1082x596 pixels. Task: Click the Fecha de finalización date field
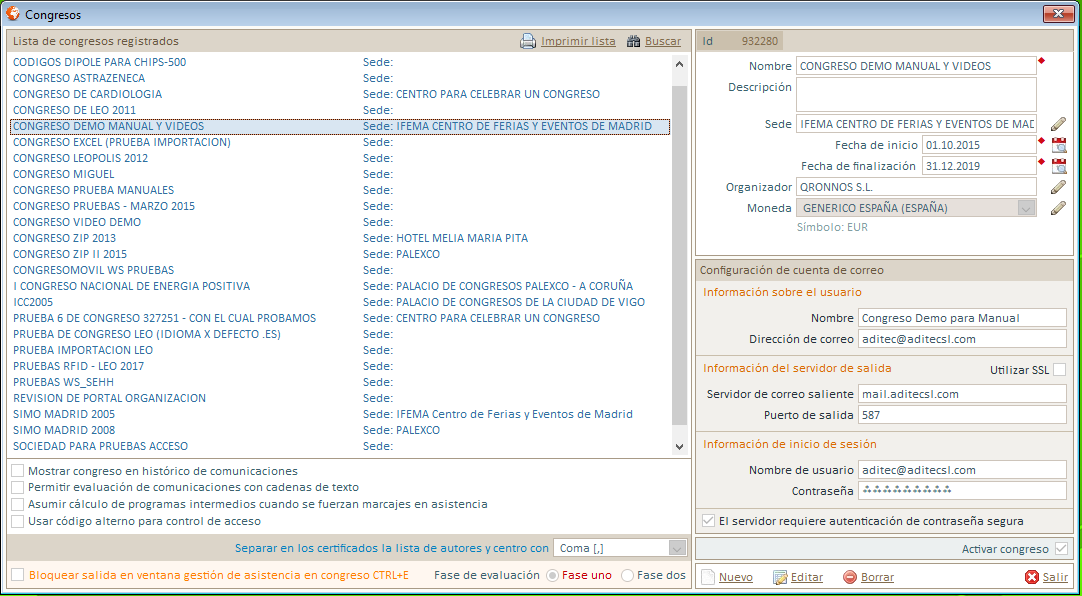[x=978, y=166]
